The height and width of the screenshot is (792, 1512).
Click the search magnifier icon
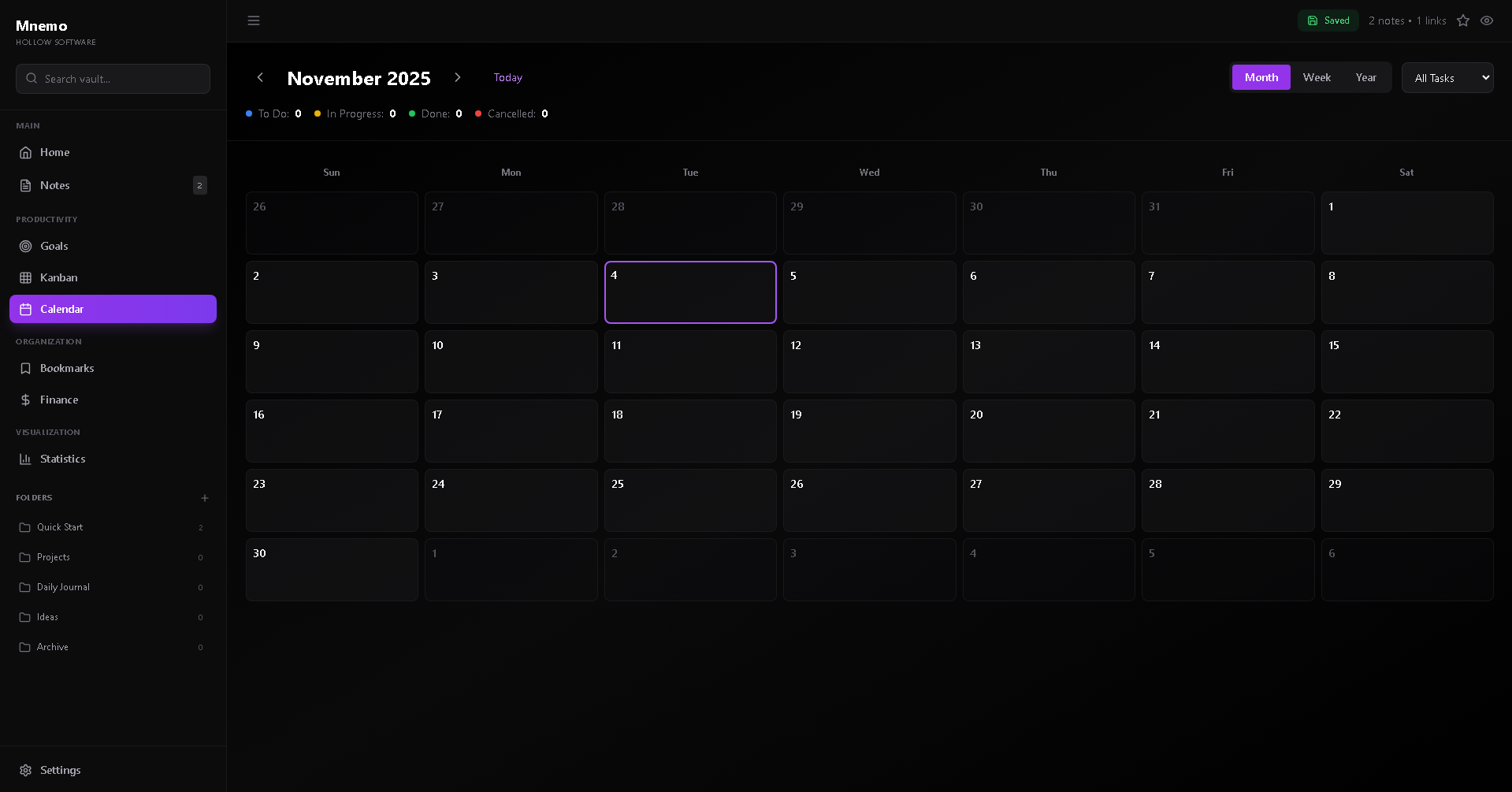pos(32,78)
